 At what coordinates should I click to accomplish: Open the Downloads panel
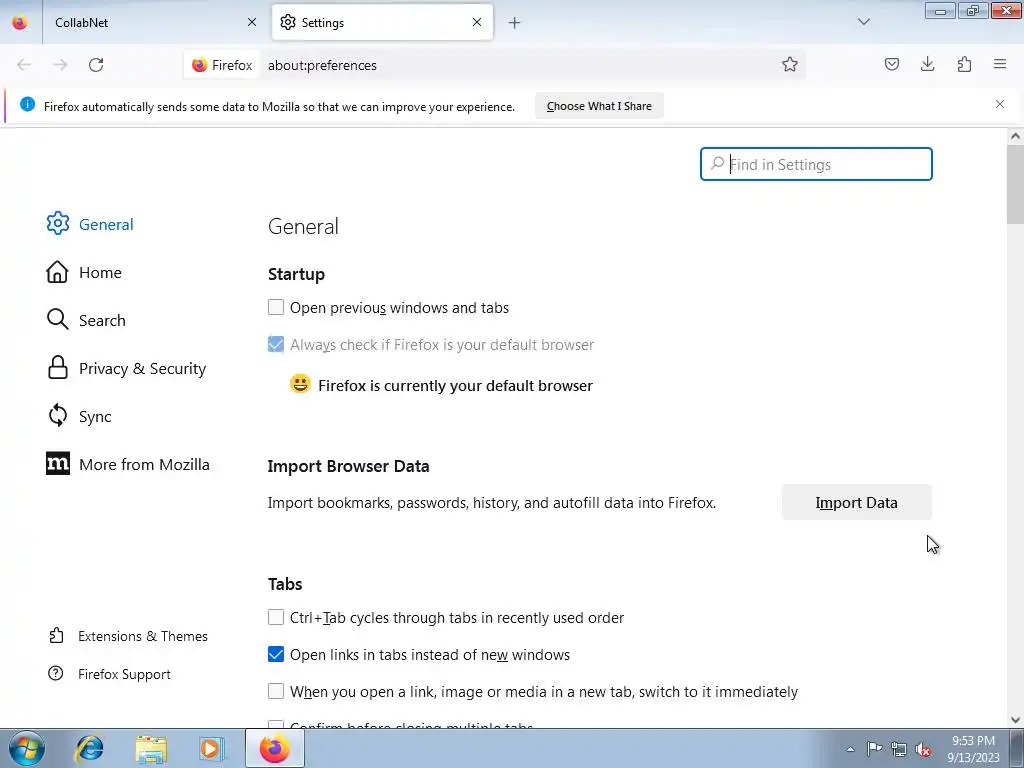(927, 64)
